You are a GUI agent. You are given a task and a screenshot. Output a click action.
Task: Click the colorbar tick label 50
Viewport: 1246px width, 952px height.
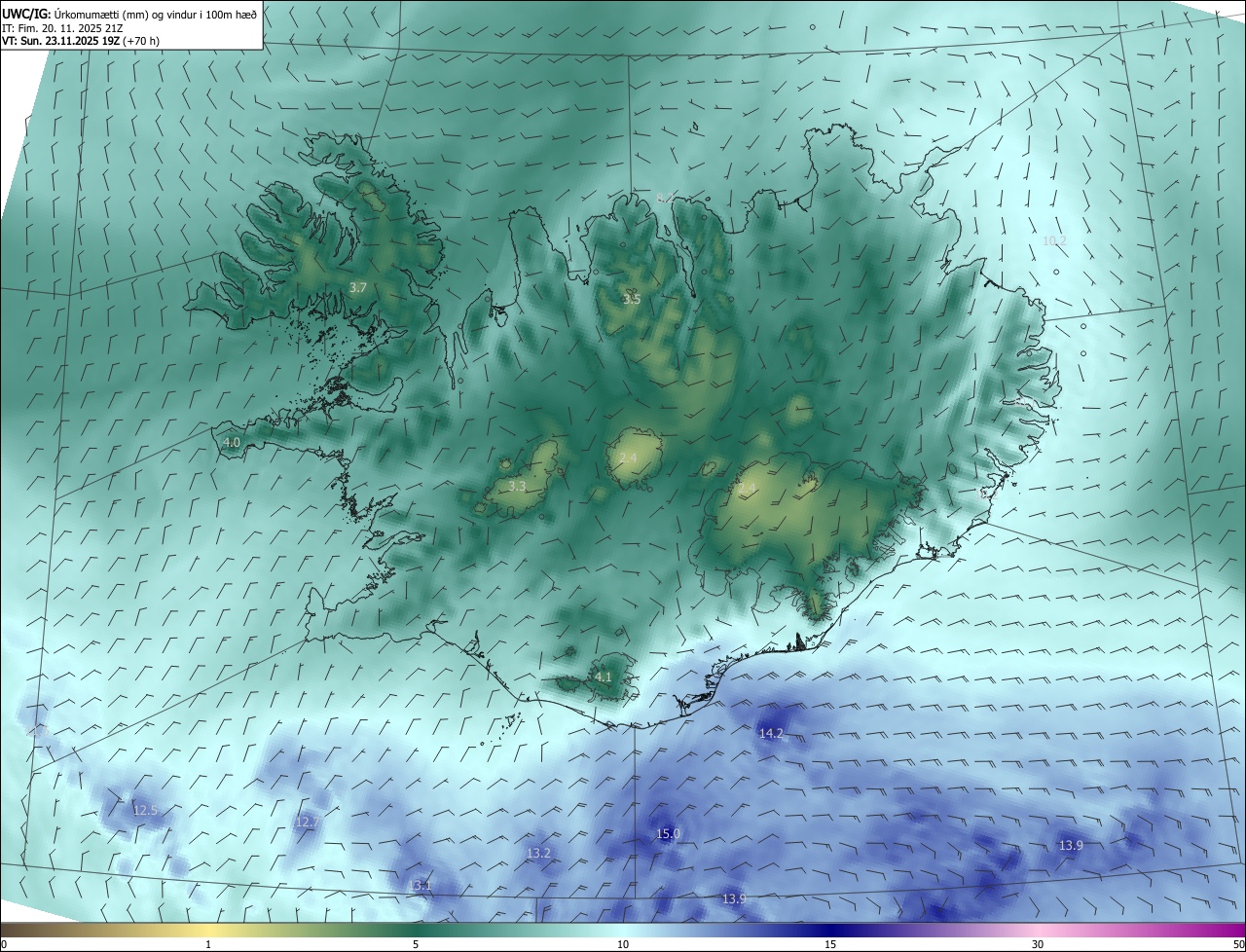coord(1238,944)
